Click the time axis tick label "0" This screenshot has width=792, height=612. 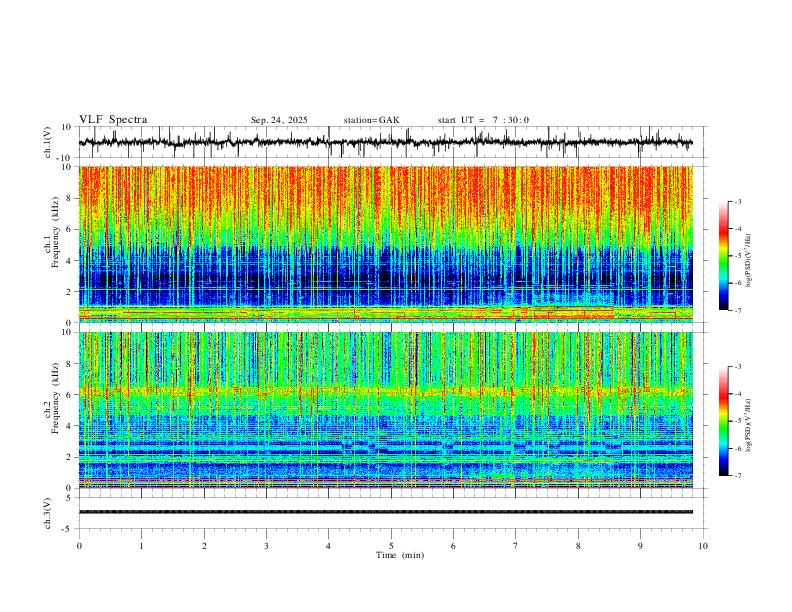pos(79,546)
